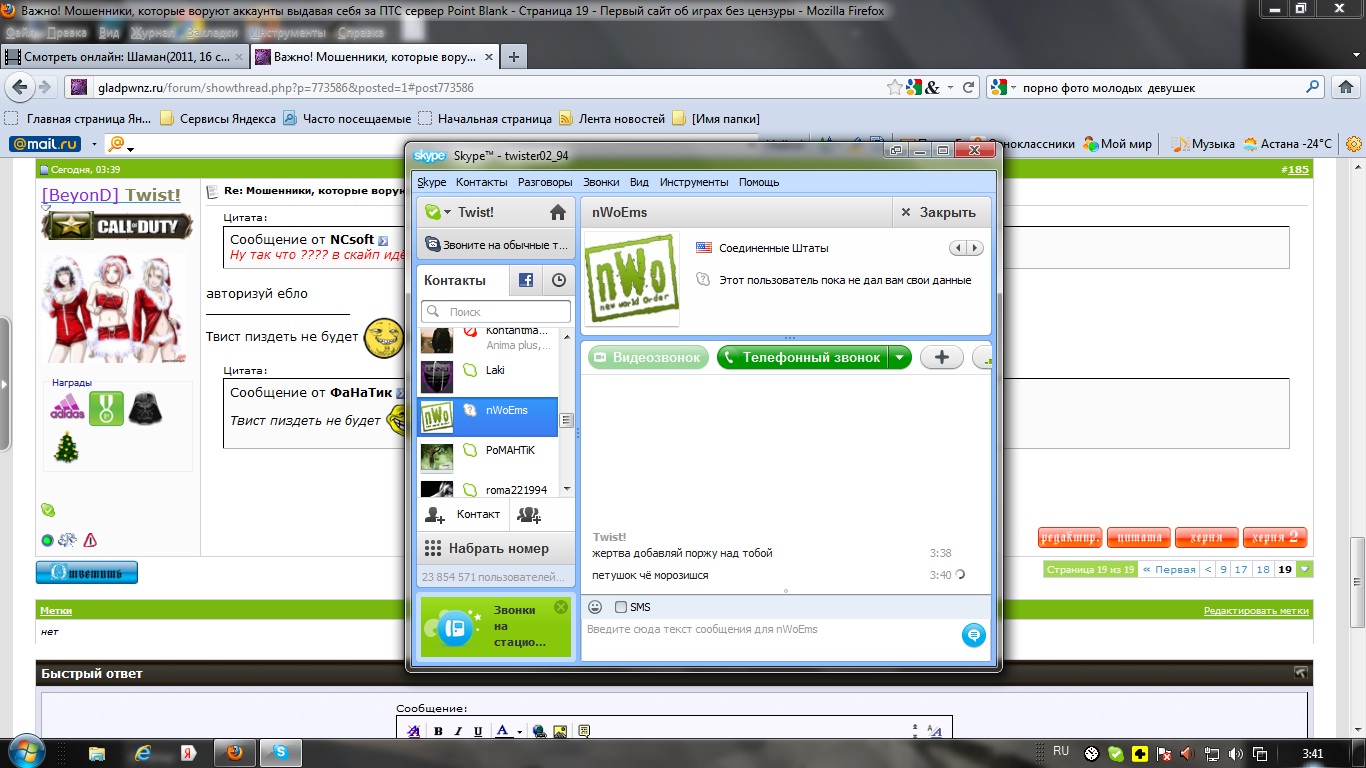The height and width of the screenshot is (768, 1366).
Task: Enable the SMS checkbox
Action: coord(621,607)
